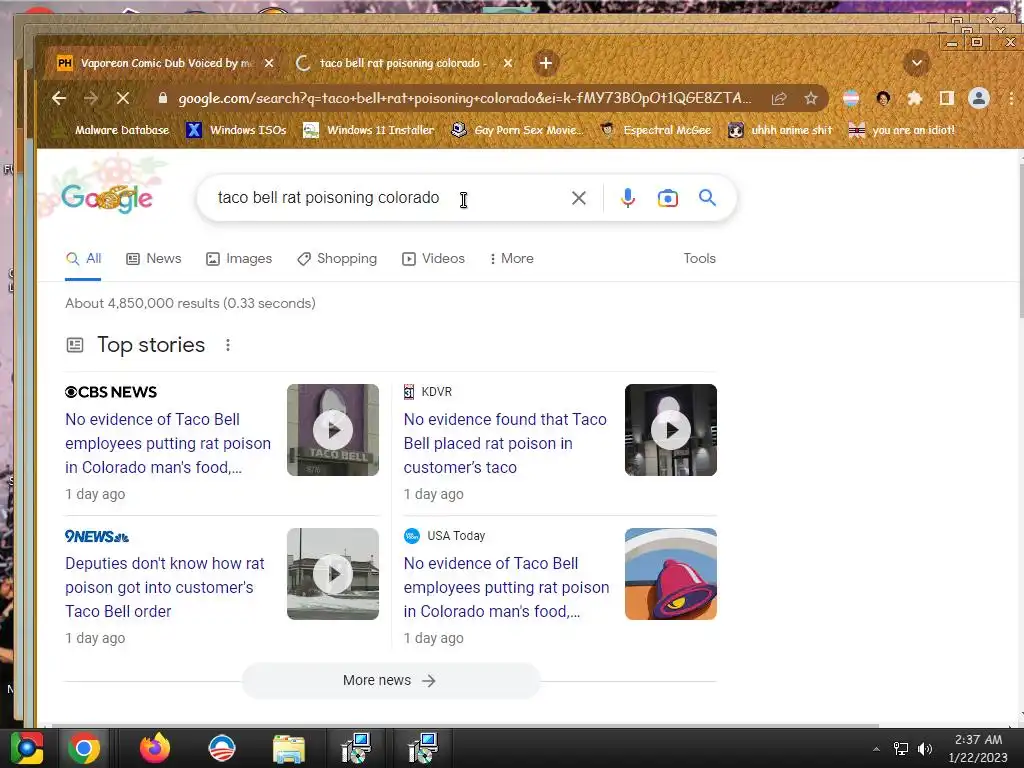Click the round face extension icon
This screenshot has height=768, width=1024.
pyautogui.click(x=883, y=99)
